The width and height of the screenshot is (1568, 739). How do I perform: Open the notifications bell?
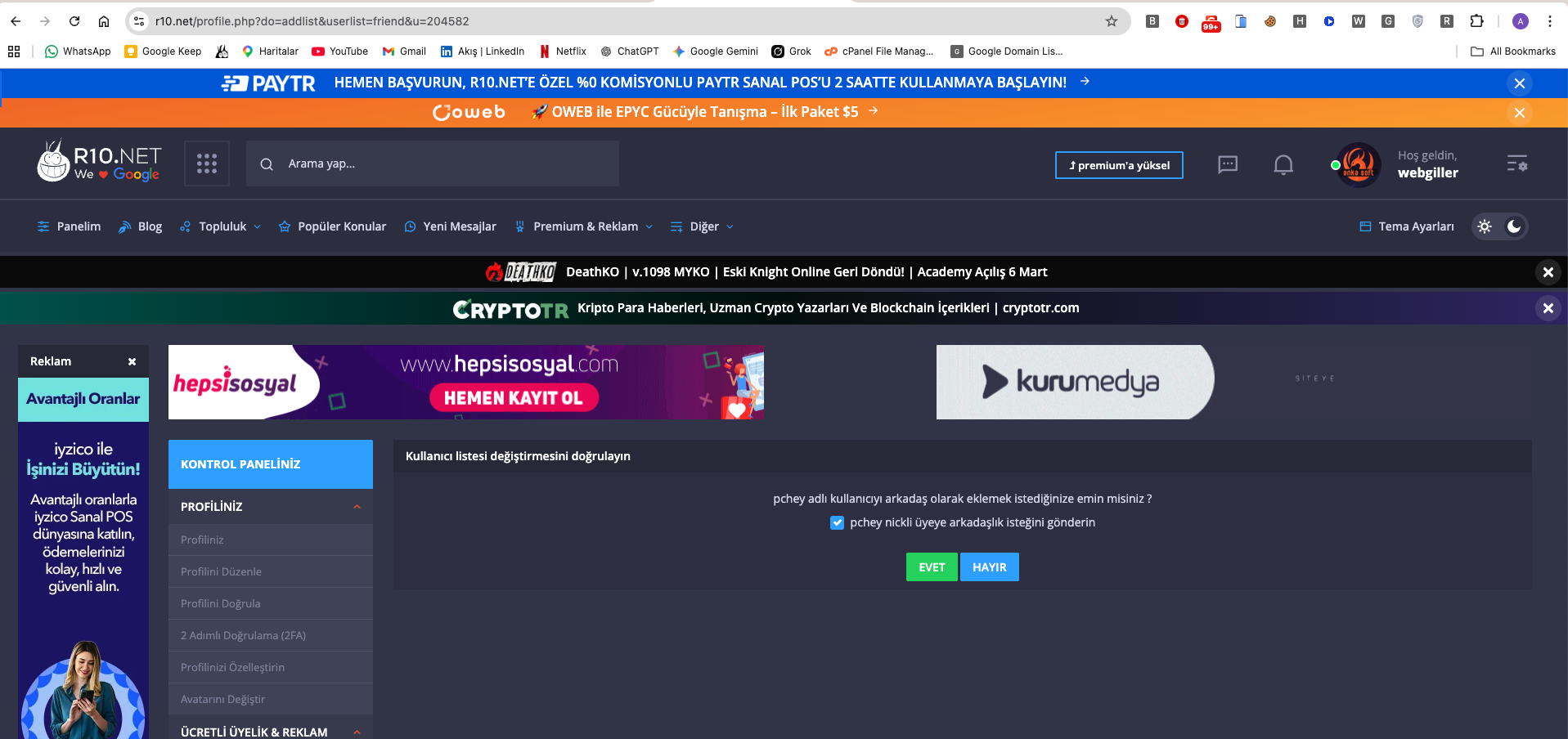(x=1283, y=165)
